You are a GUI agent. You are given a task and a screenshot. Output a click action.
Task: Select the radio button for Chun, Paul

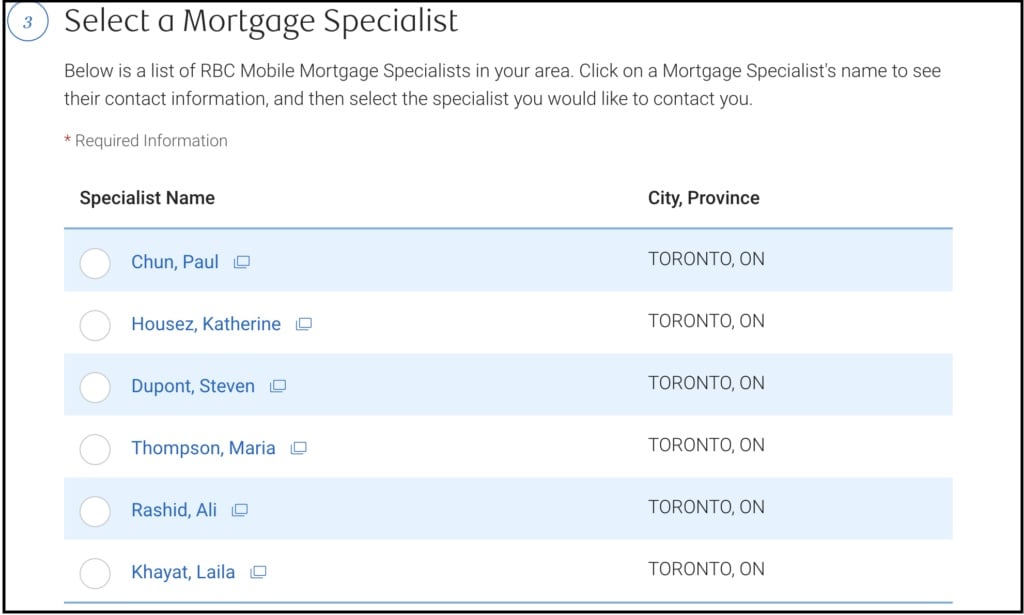click(x=95, y=264)
